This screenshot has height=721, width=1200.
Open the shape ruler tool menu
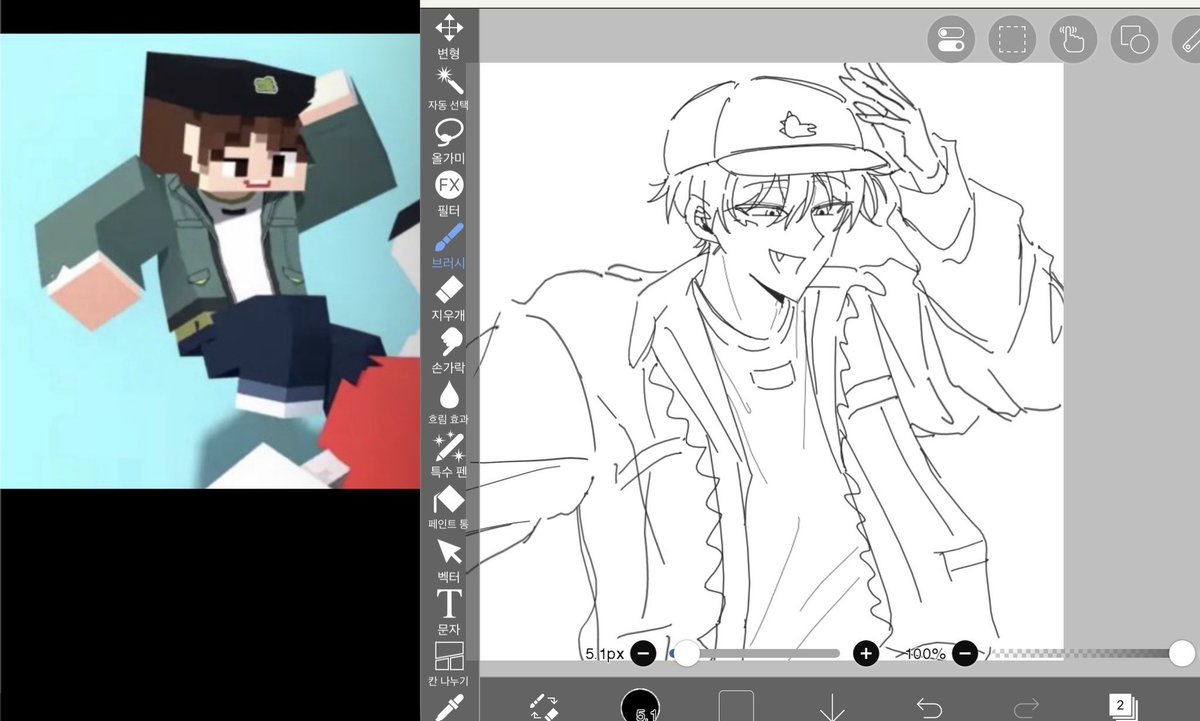tap(1134, 40)
